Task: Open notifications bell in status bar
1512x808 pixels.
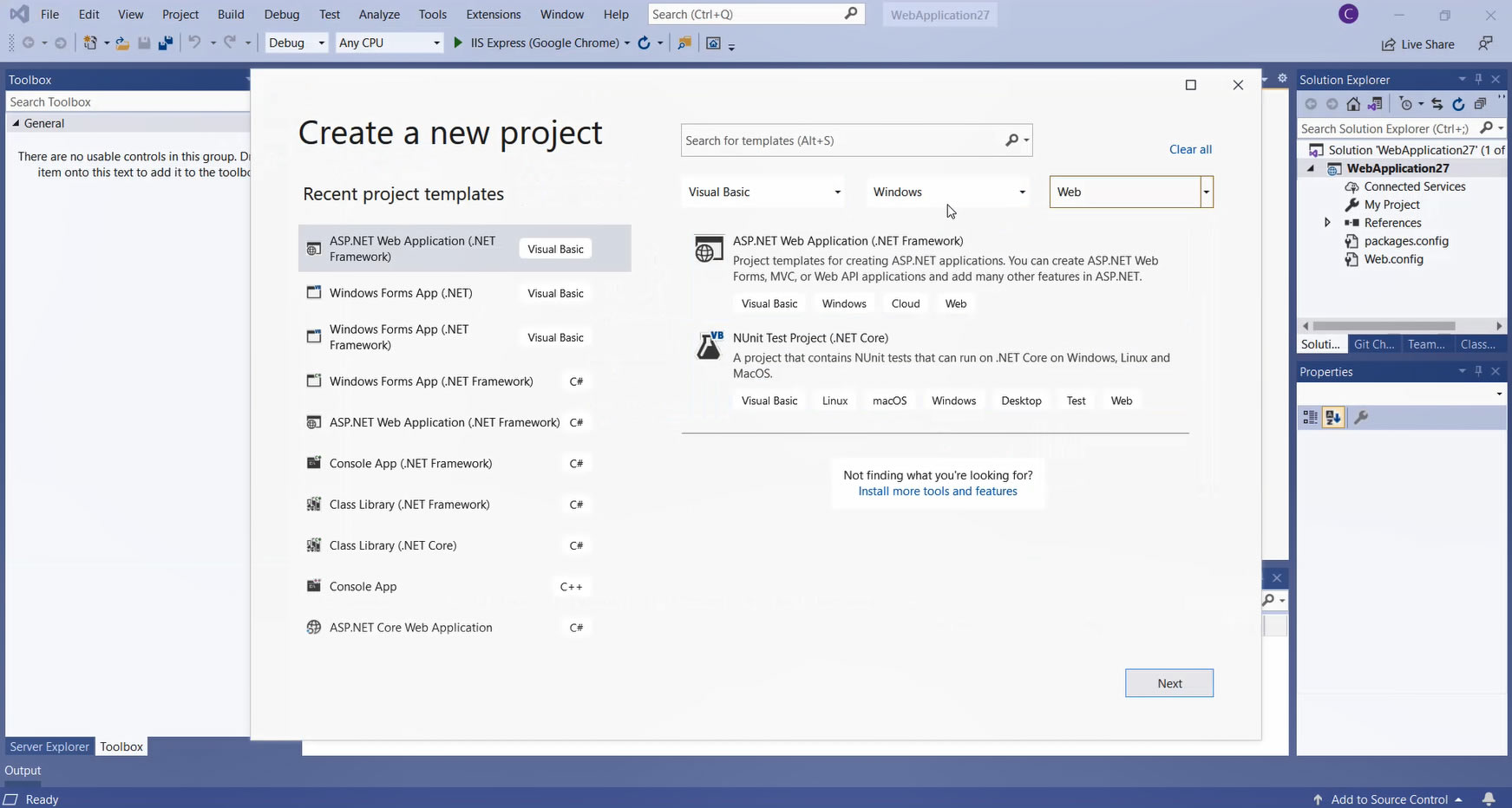Action: click(x=1489, y=799)
